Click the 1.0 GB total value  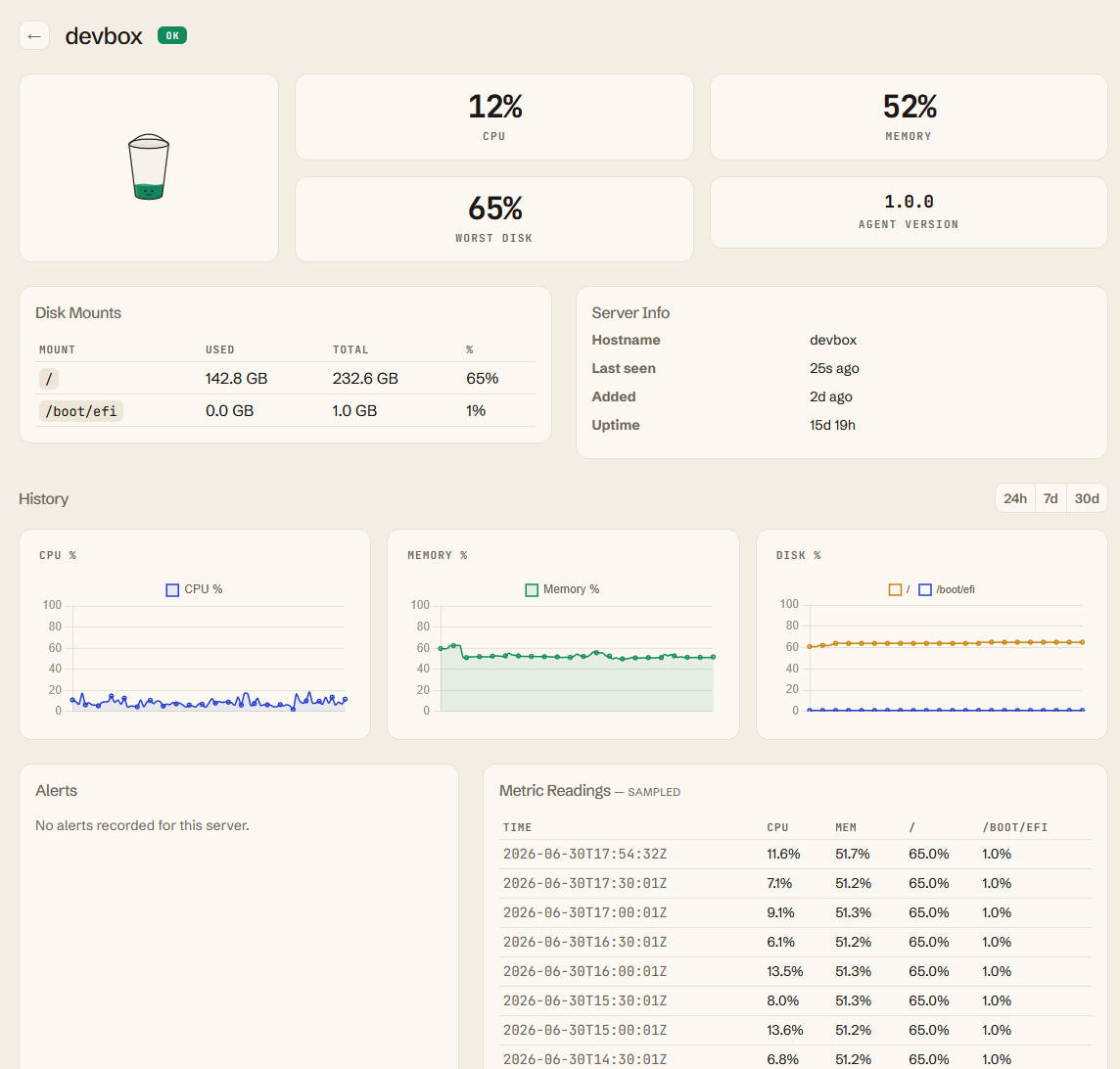tap(354, 411)
